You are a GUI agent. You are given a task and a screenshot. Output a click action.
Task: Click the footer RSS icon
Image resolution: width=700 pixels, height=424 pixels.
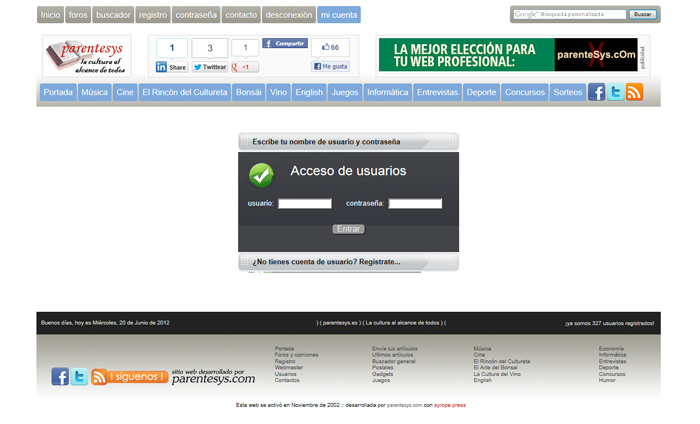(99, 377)
